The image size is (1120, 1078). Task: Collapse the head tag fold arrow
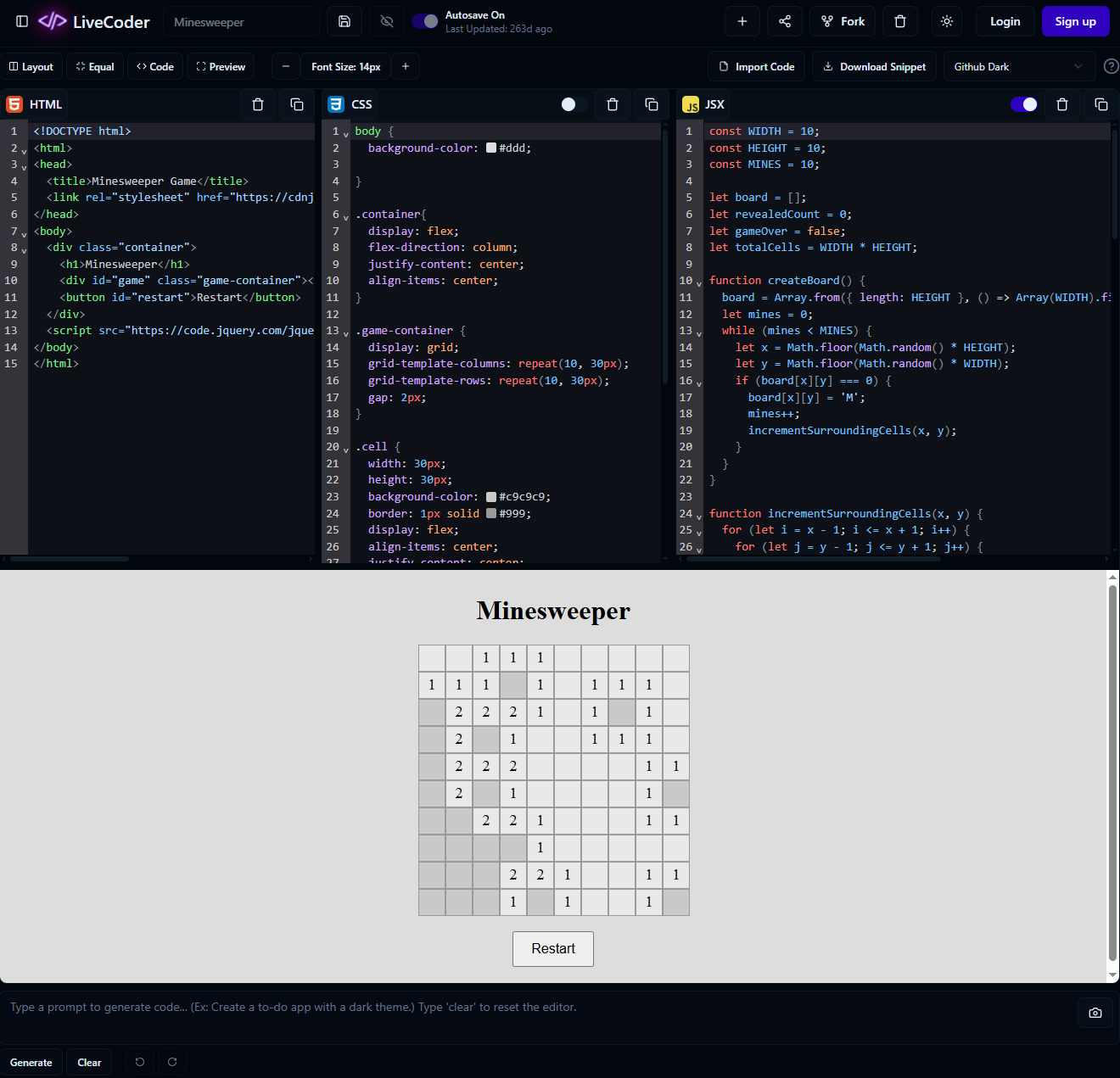coord(24,167)
